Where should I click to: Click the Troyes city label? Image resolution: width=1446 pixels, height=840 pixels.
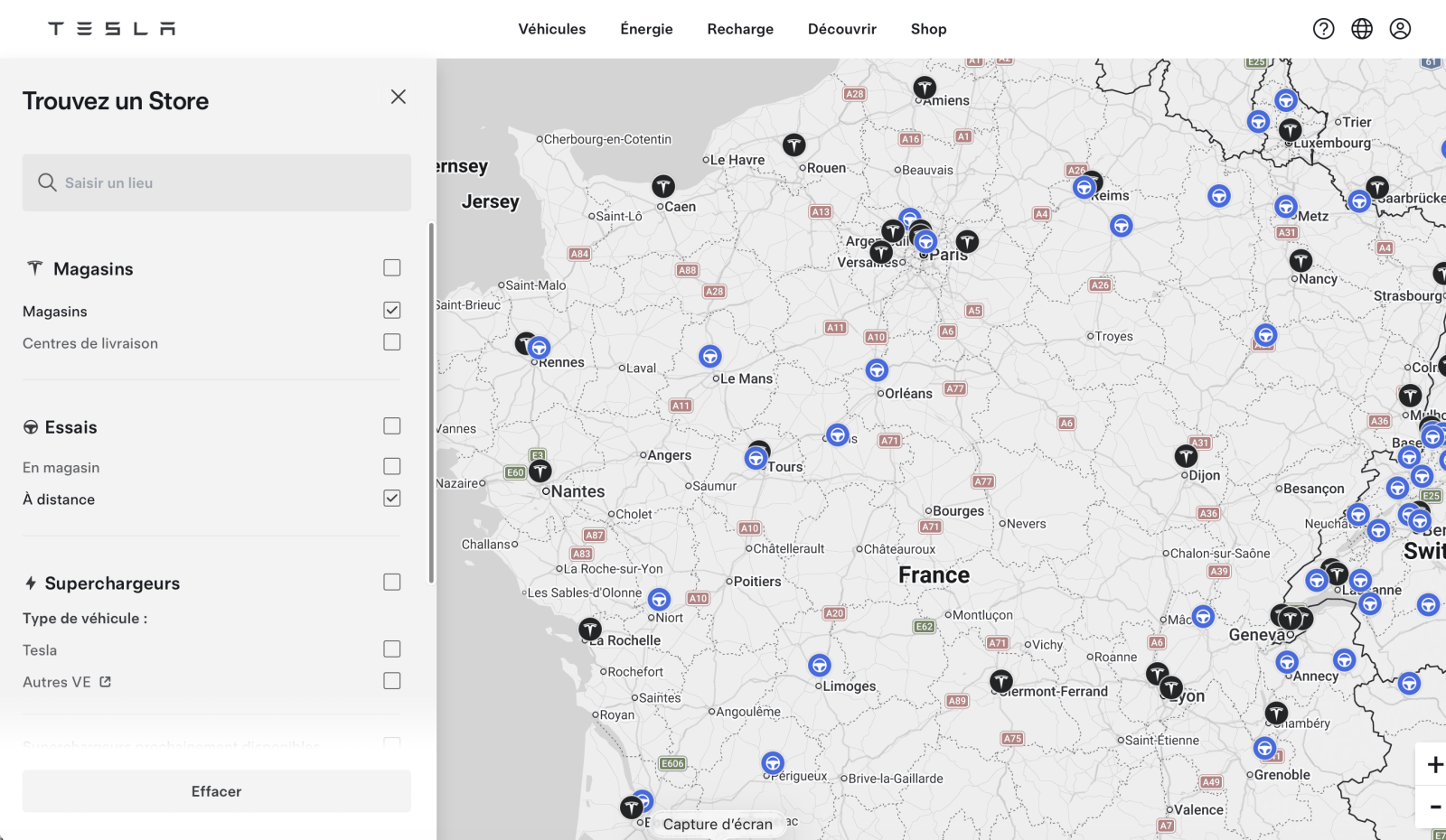[1113, 336]
